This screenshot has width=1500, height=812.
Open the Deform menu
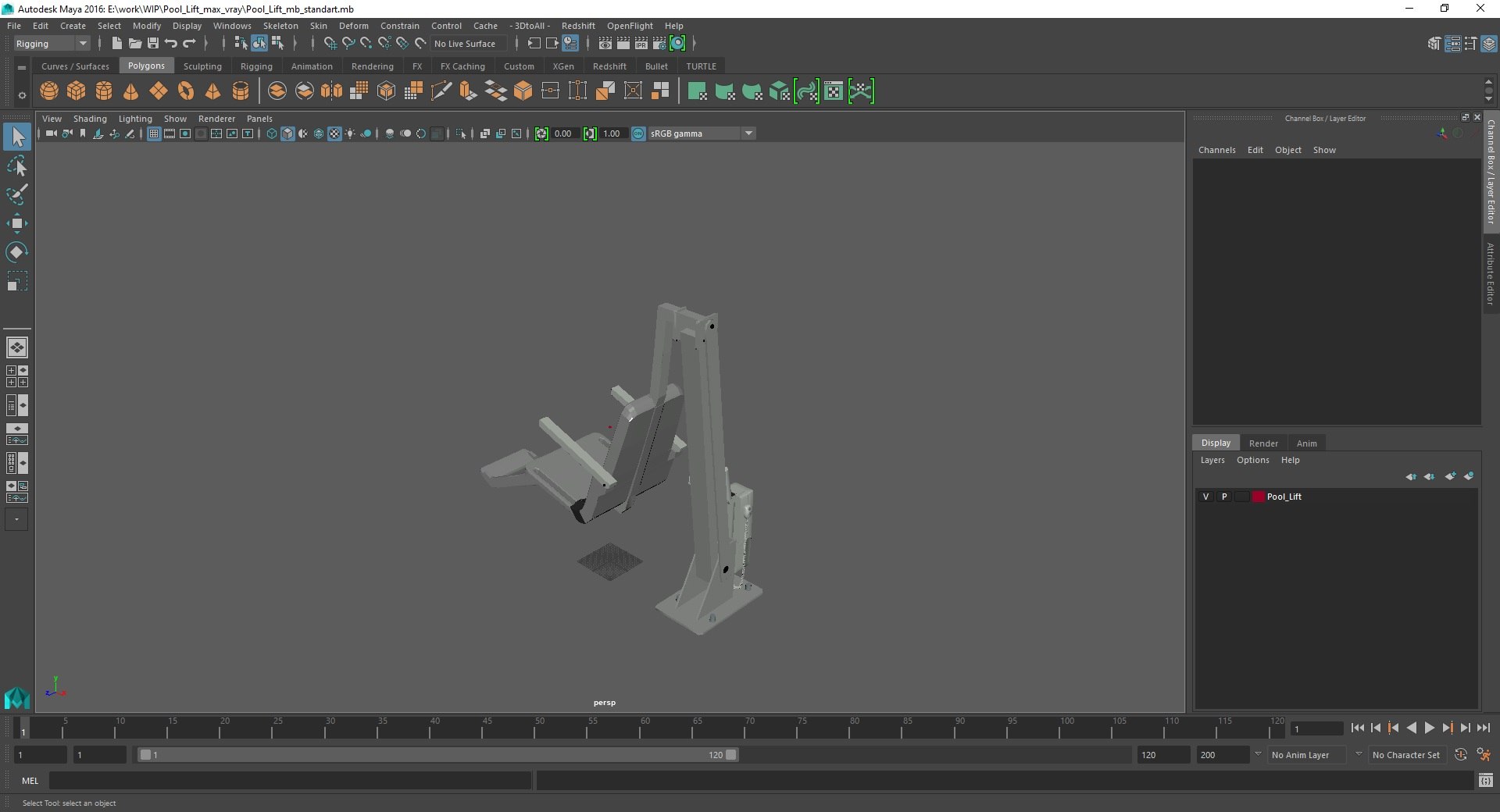tap(353, 26)
